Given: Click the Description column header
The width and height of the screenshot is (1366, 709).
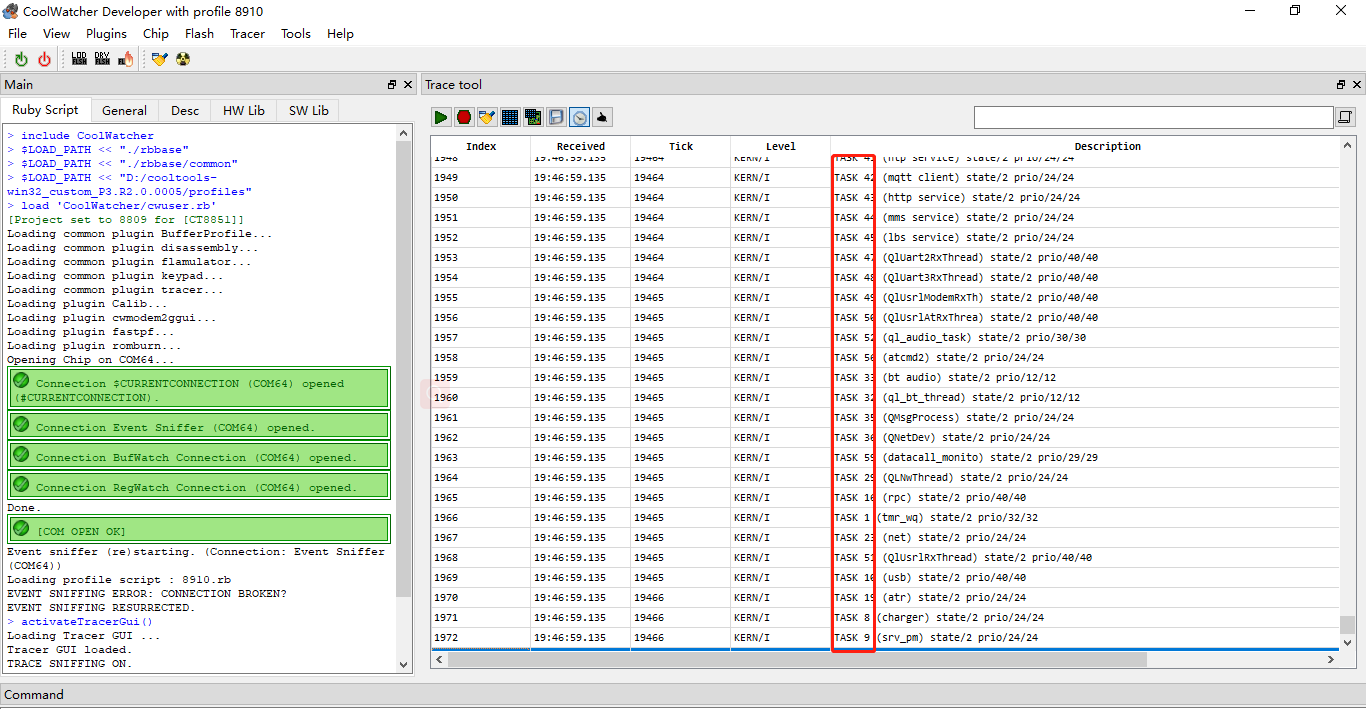Looking at the screenshot, I should click(1108, 146).
